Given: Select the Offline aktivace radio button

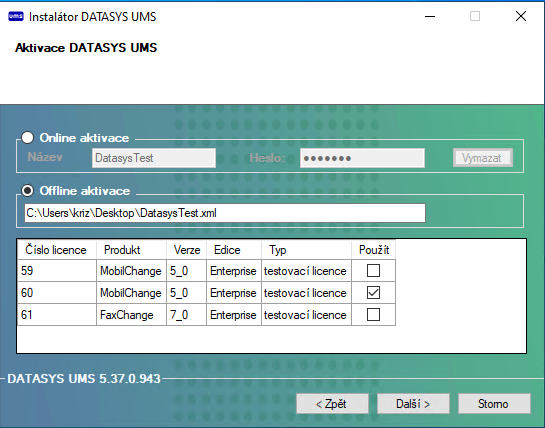Looking at the screenshot, I should point(27,191).
